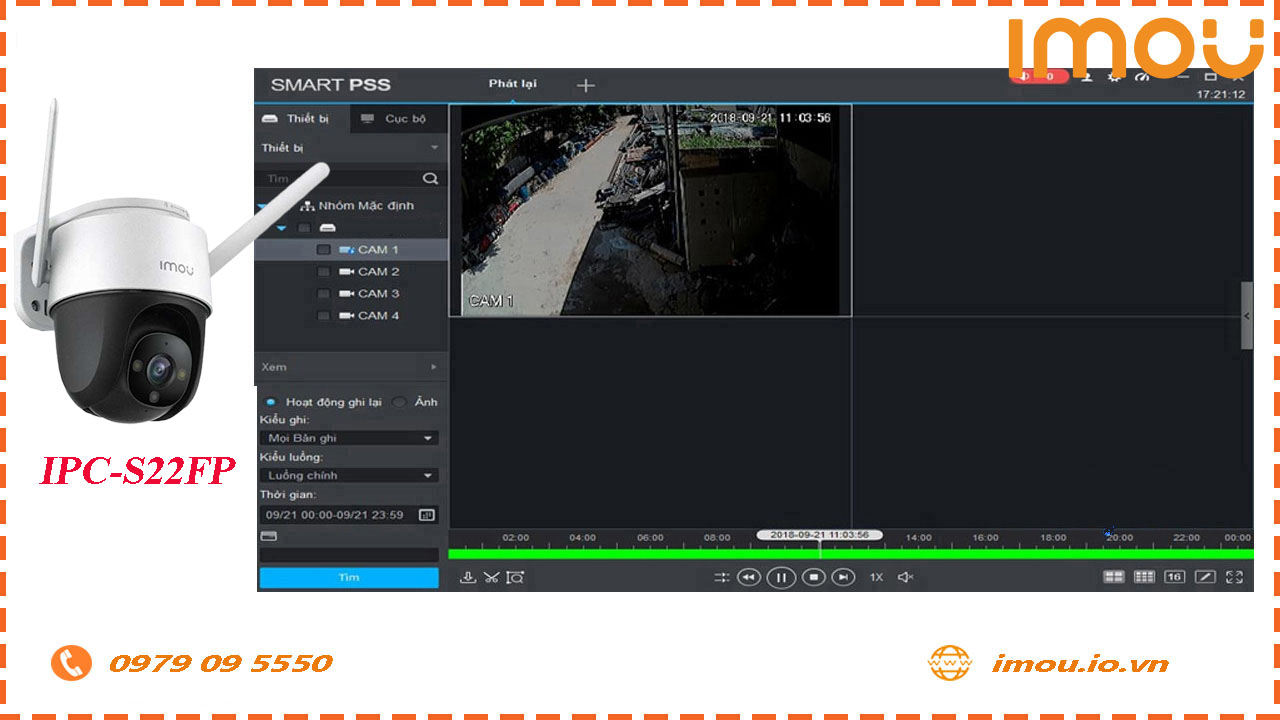Expand the Xem section arrow

click(x=433, y=367)
